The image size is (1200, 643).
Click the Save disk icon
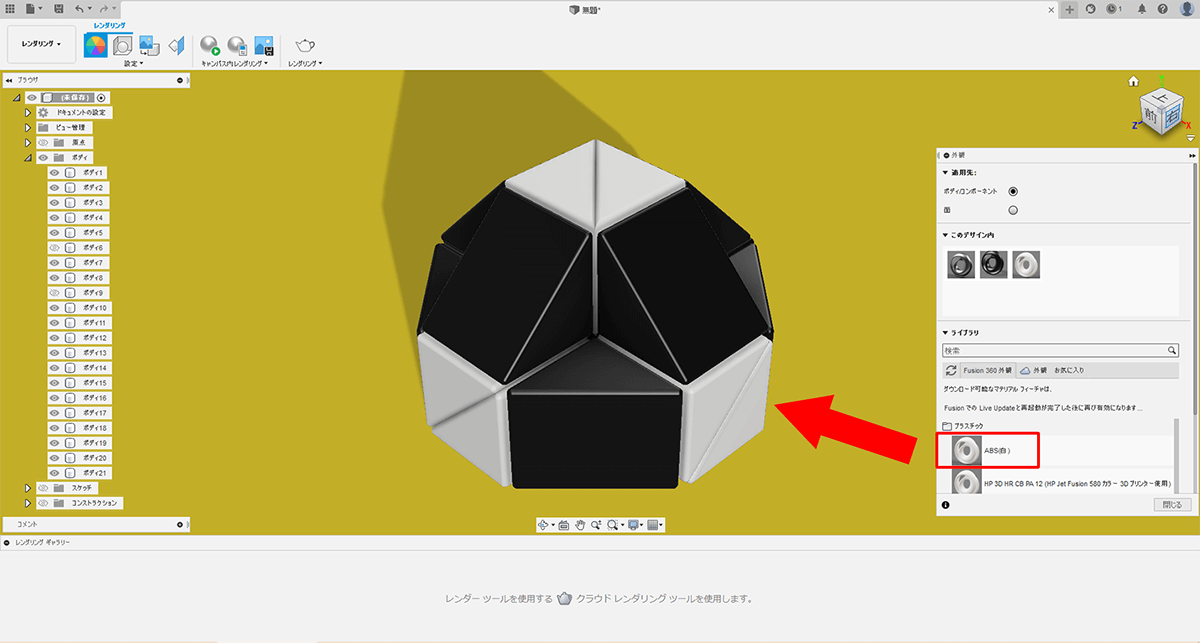[x=58, y=8]
